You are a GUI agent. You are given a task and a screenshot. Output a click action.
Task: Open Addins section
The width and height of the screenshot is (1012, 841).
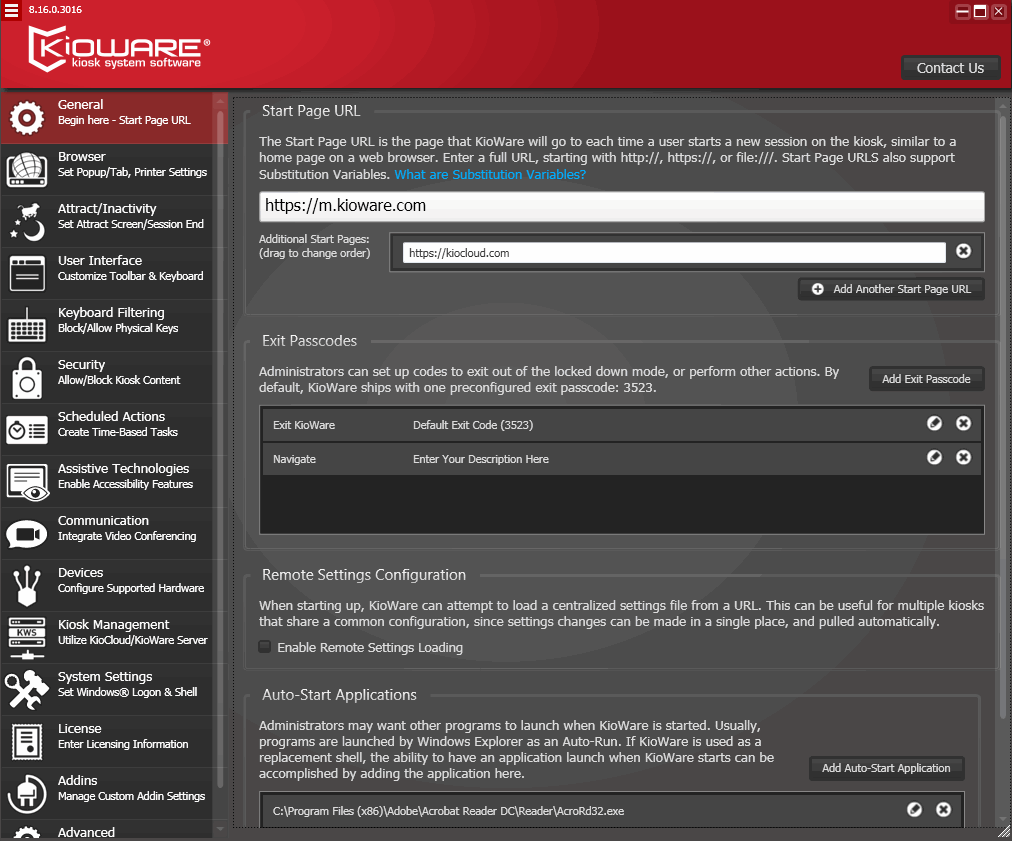point(107,793)
